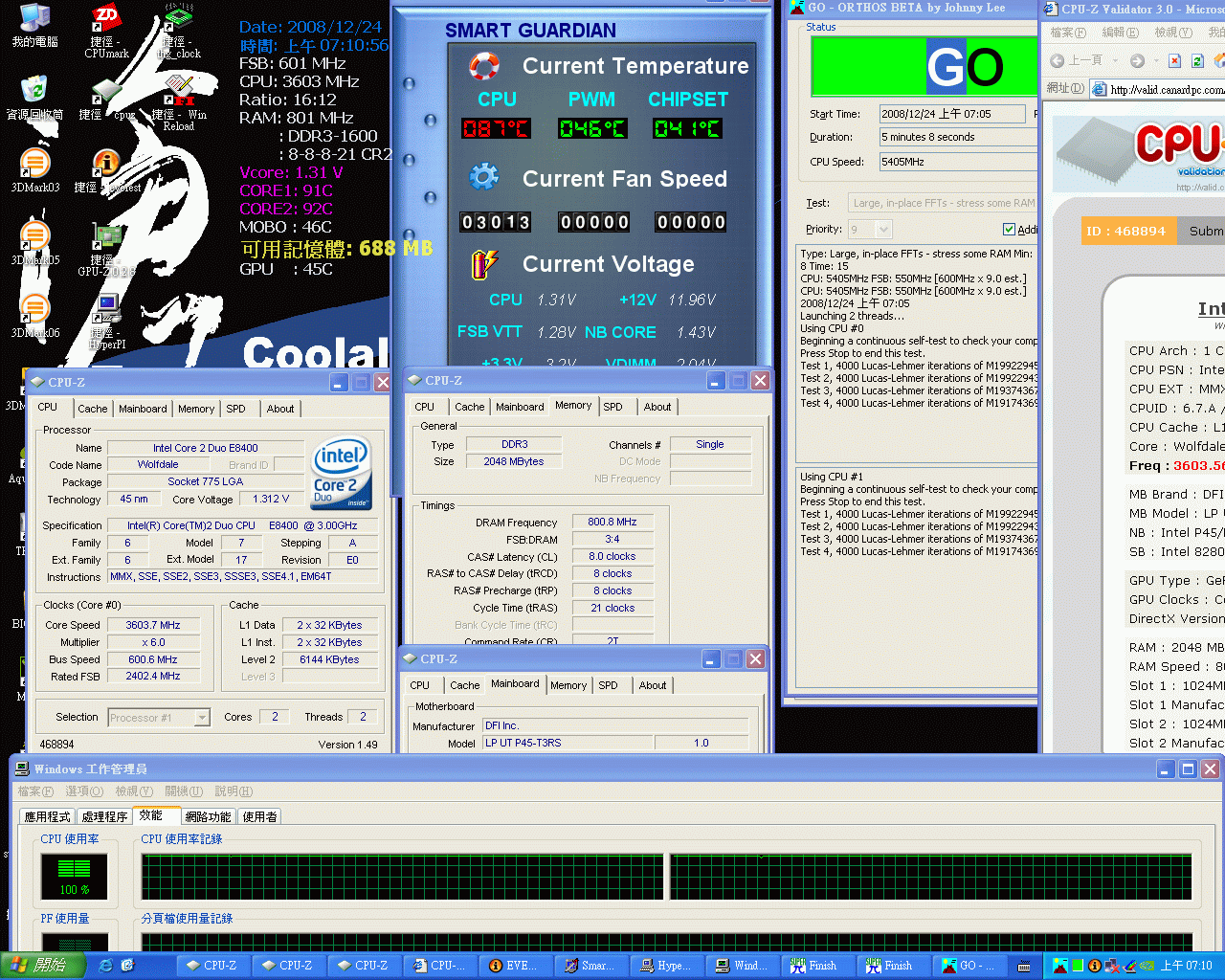Click the ORTHOS Start Time field
The image size is (1225, 980).
point(954,114)
